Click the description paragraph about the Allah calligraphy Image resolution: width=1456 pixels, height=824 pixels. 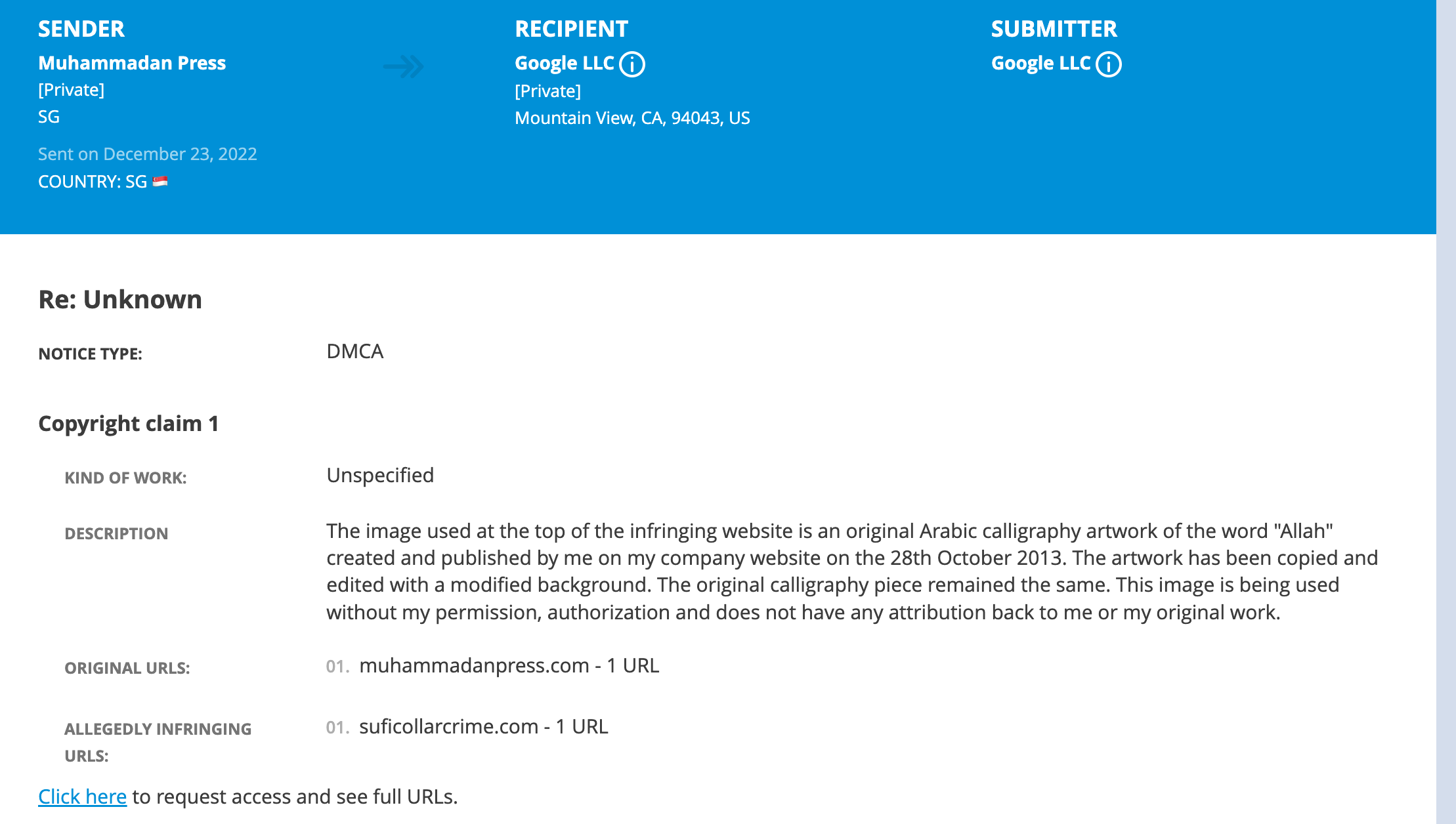click(851, 571)
